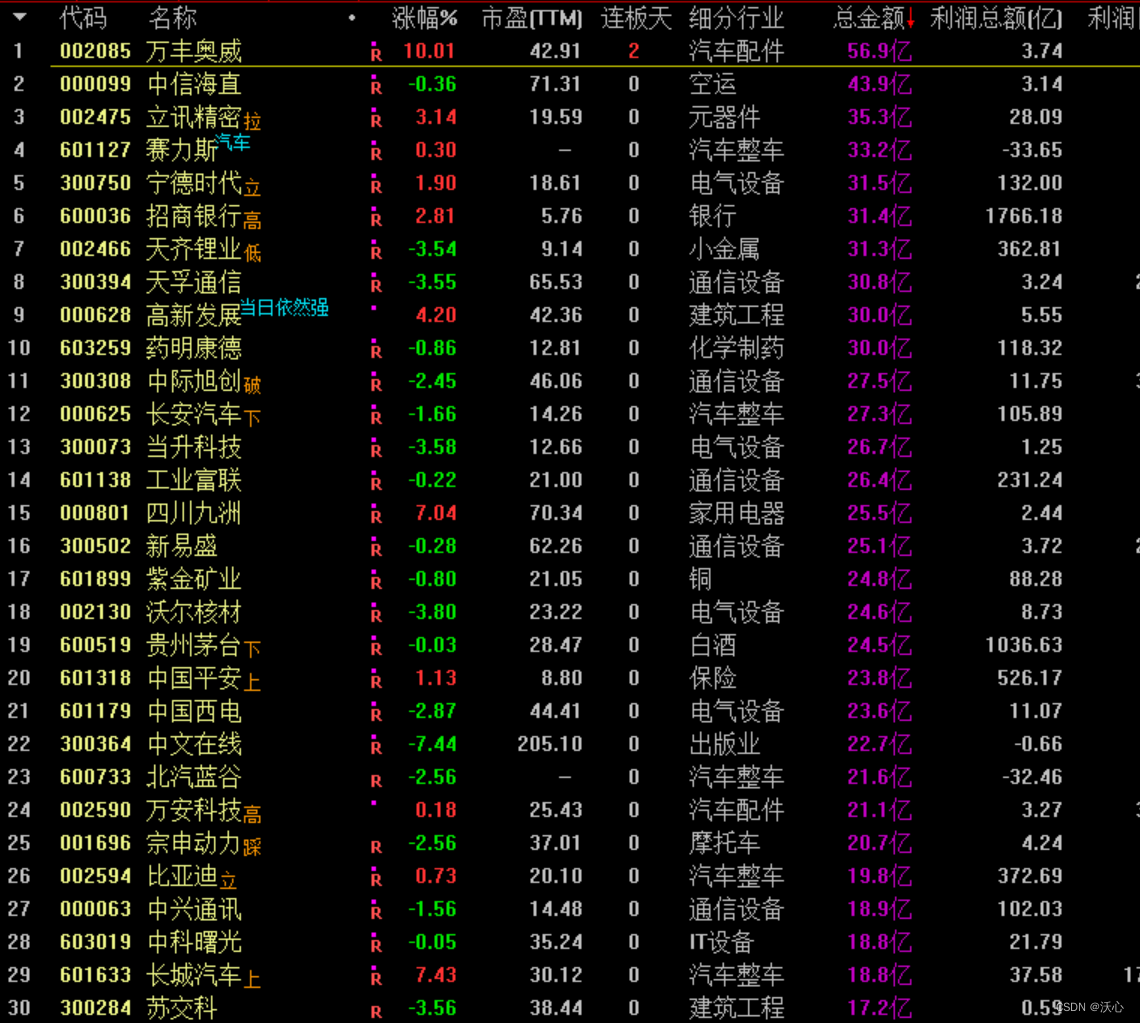This screenshot has height=1023, width=1140.
Task: Sort by the 细分行业 column header
Action: click(x=736, y=18)
